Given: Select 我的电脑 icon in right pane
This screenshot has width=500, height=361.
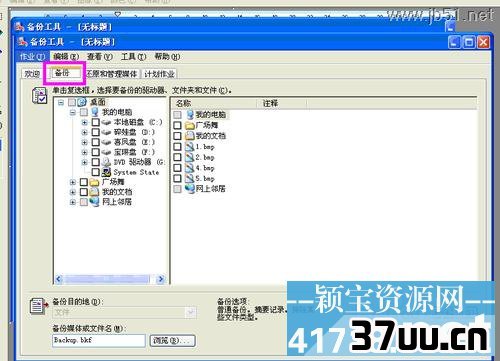Looking at the screenshot, I should click(190, 114).
